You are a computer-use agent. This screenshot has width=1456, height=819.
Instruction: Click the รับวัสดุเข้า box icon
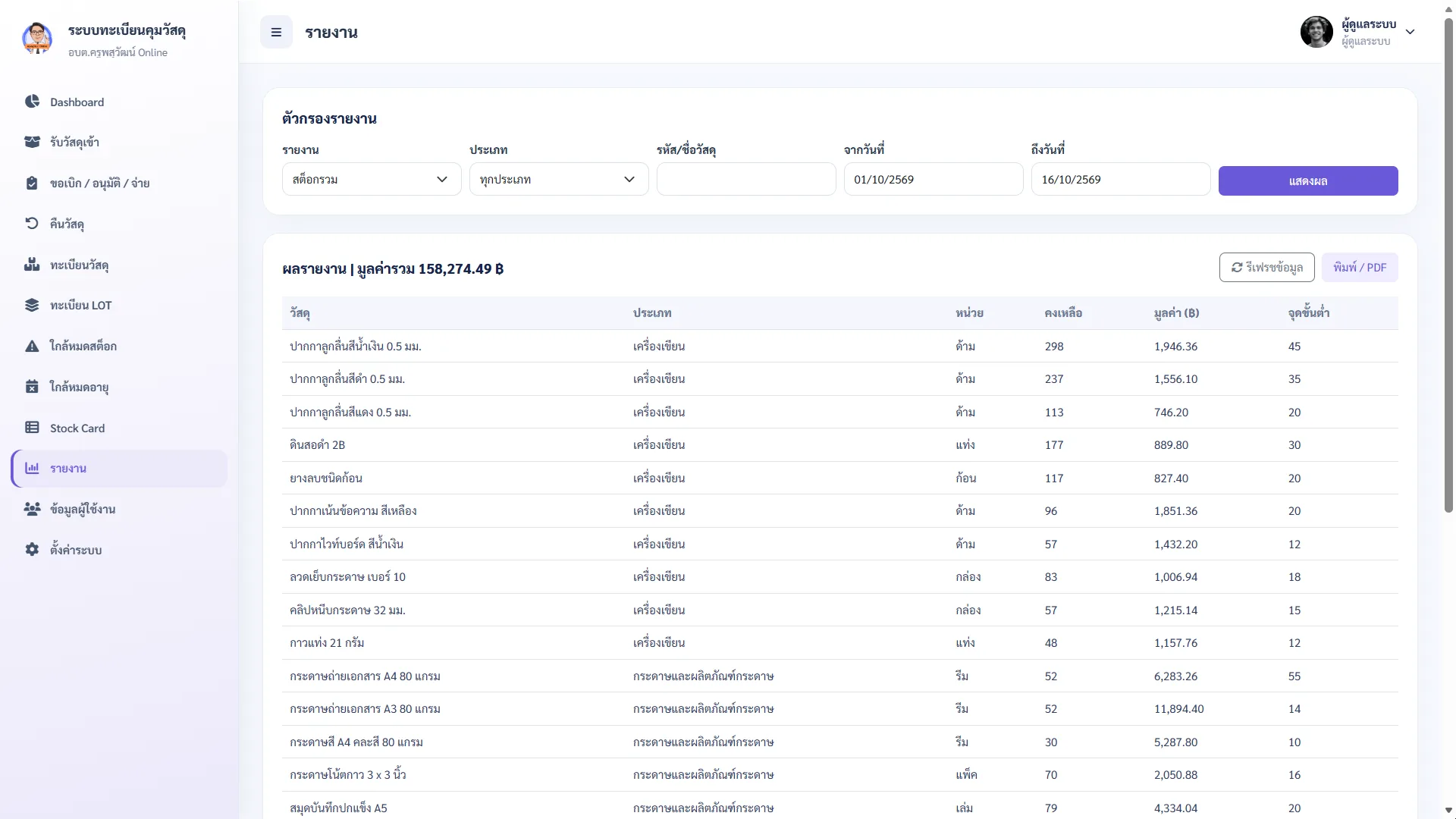click(32, 142)
